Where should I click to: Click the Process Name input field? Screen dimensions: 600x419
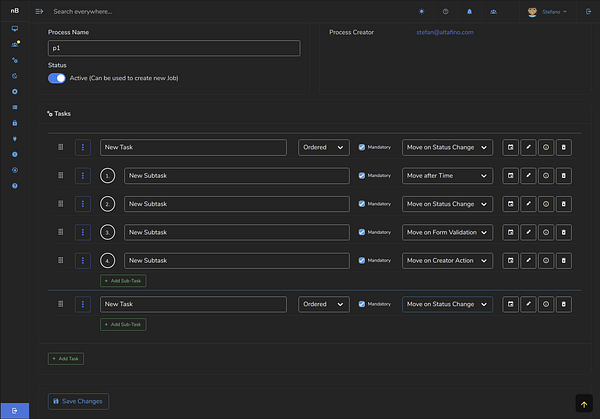[x=174, y=48]
